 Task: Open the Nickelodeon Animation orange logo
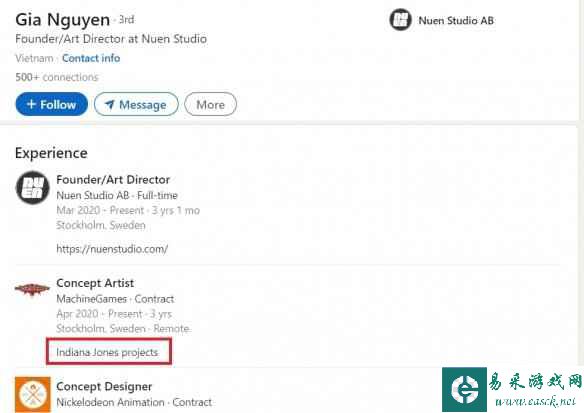click(33, 394)
